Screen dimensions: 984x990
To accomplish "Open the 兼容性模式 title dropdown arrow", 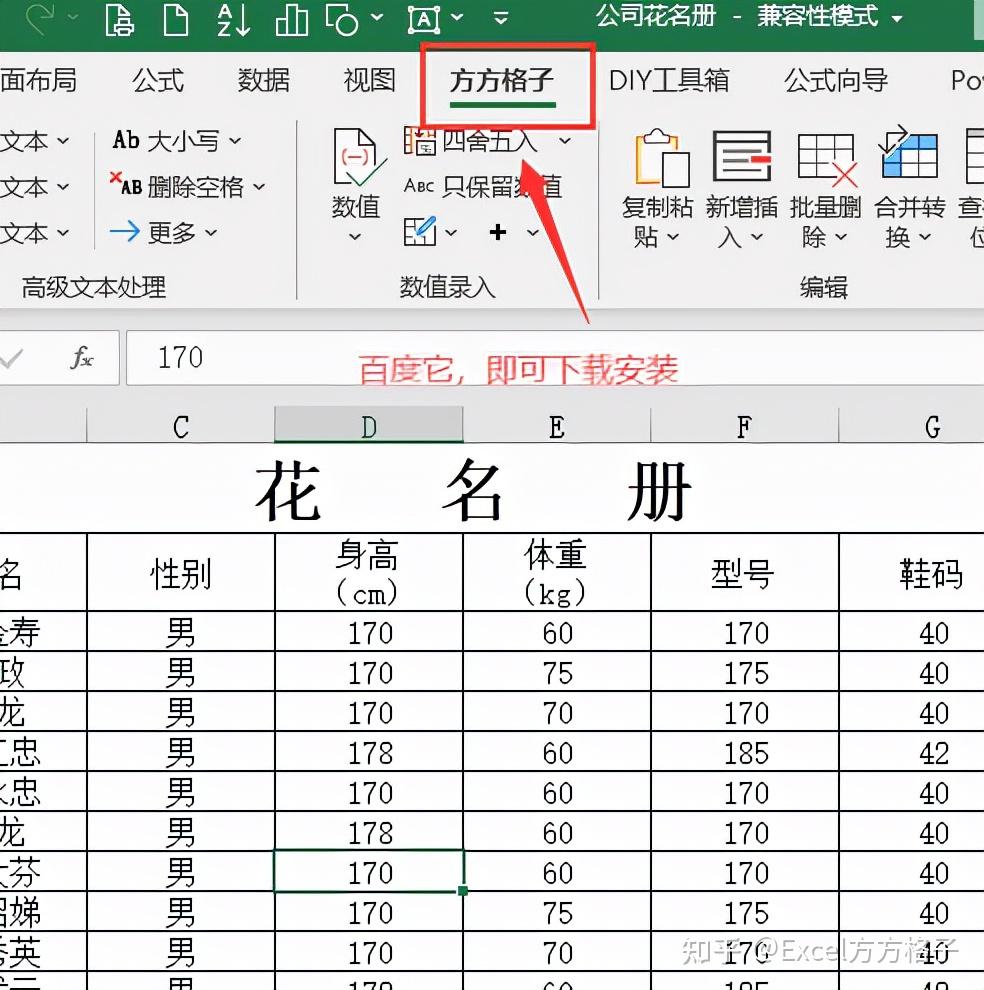I will click(897, 19).
